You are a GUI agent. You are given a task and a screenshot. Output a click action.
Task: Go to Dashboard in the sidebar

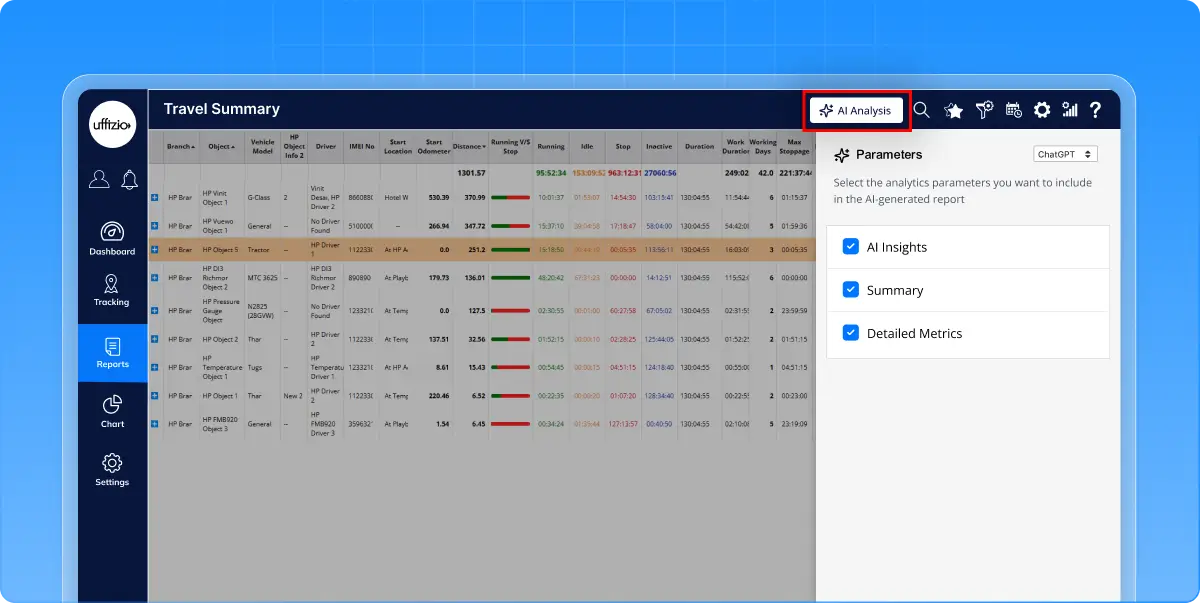click(112, 238)
